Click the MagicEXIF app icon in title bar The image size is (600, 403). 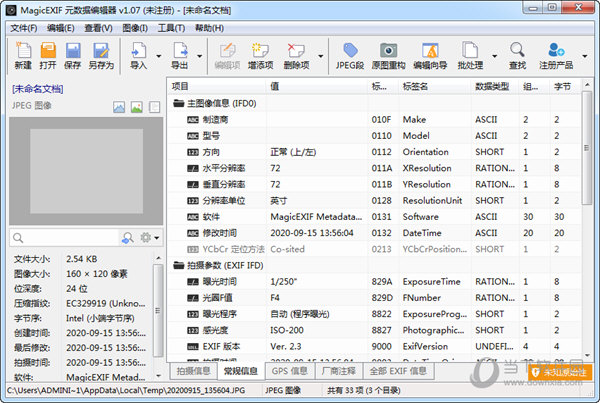[x=11, y=10]
